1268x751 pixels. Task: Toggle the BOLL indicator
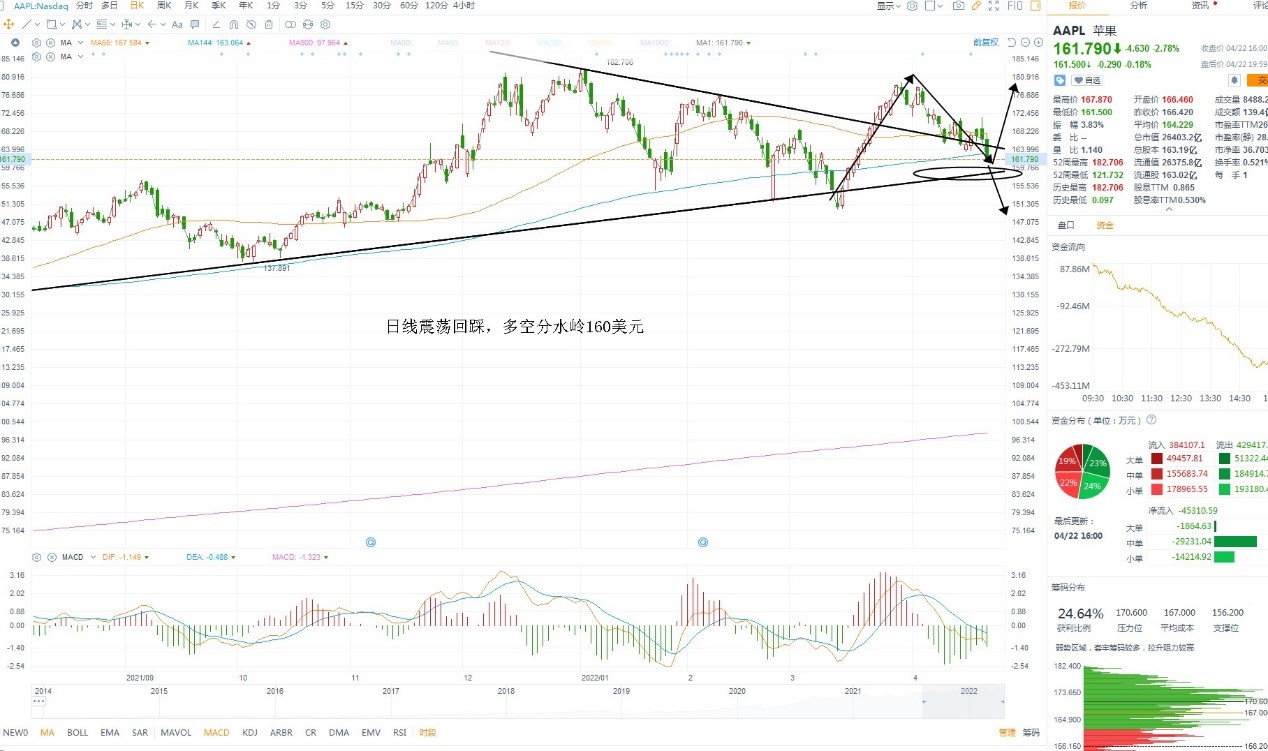pyautogui.click(x=78, y=733)
